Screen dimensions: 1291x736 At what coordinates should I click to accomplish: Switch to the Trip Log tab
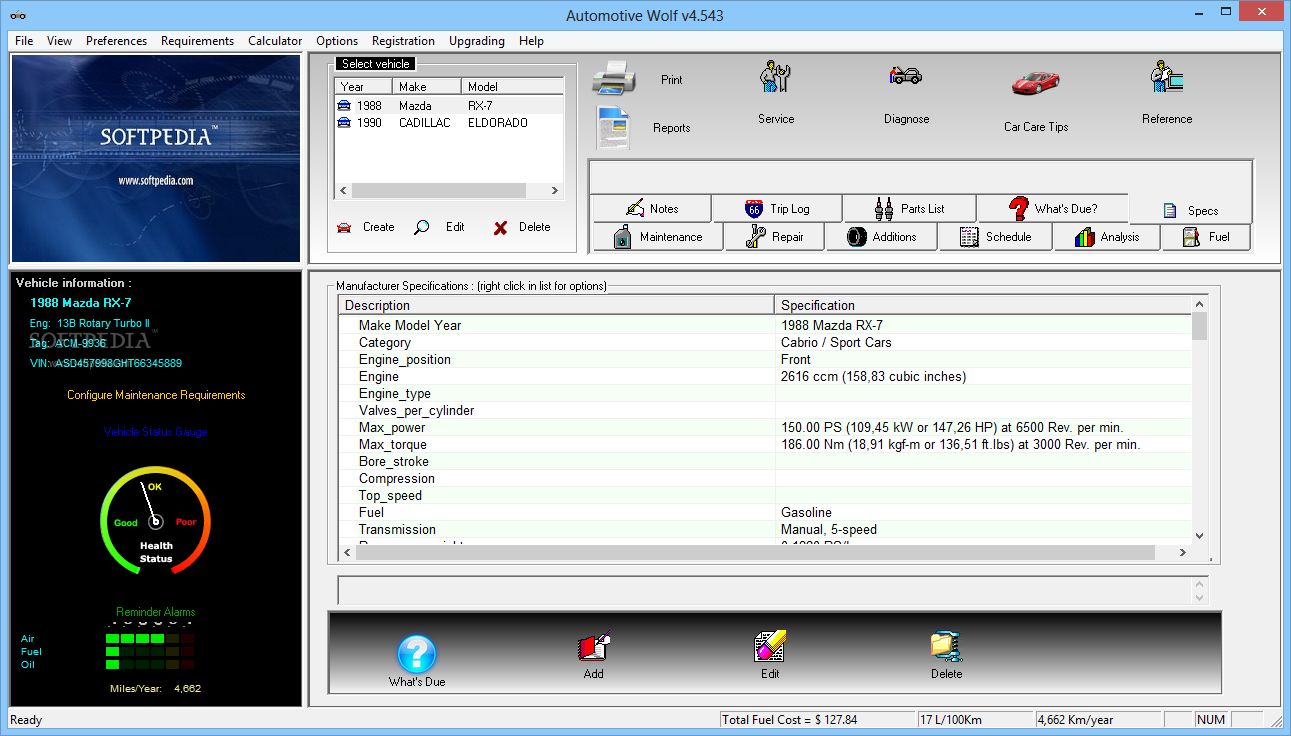(x=777, y=209)
